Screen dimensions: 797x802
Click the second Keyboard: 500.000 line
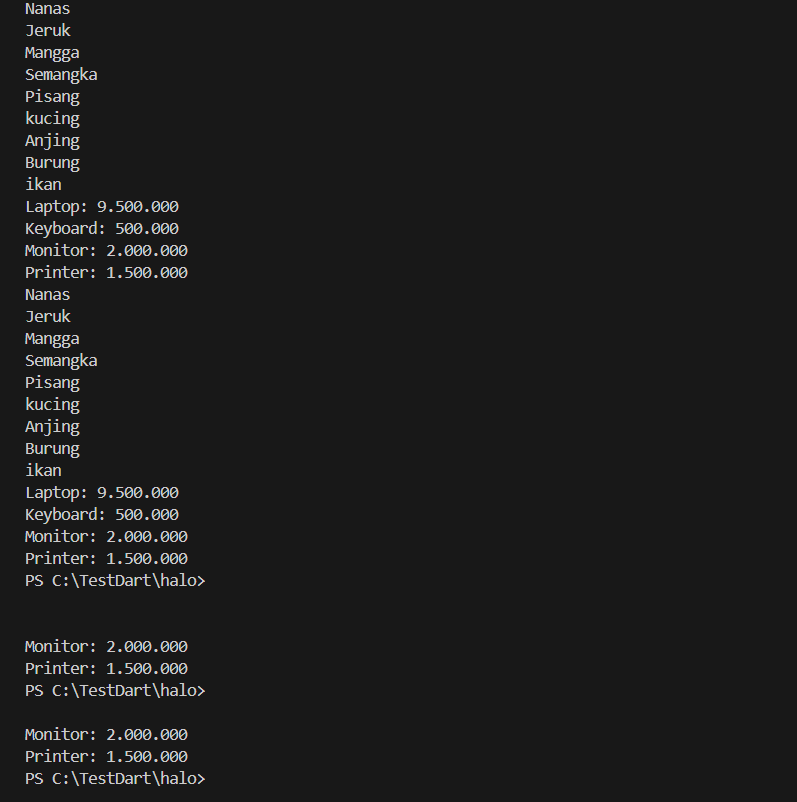(102, 515)
